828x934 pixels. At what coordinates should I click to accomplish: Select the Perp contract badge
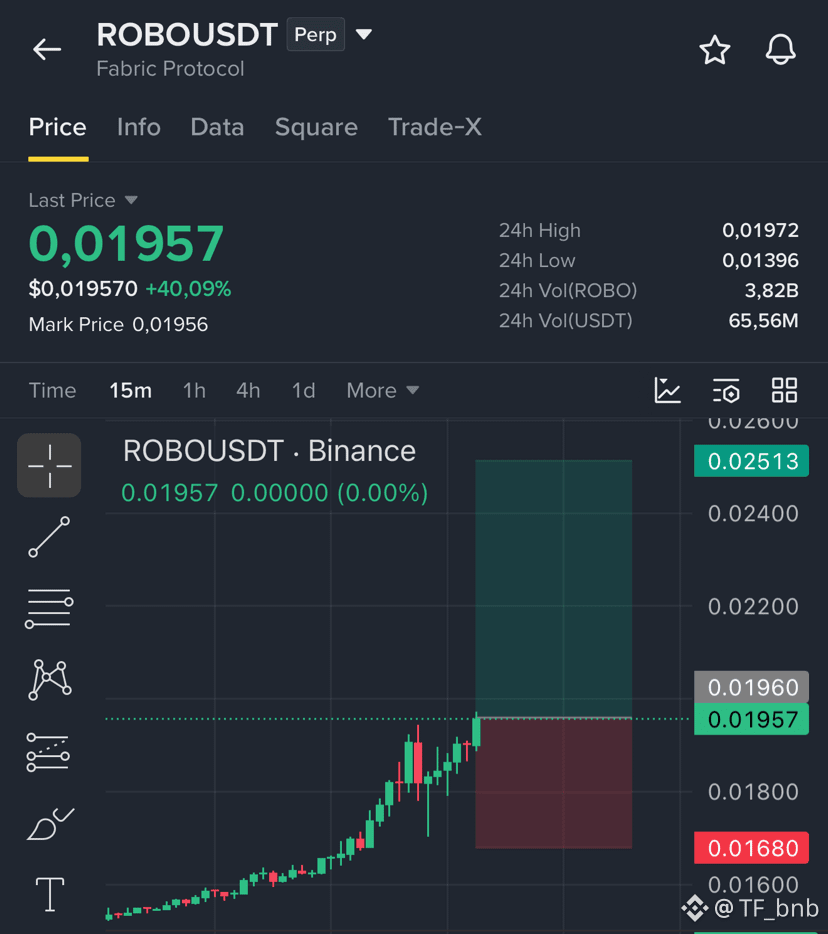click(x=316, y=35)
